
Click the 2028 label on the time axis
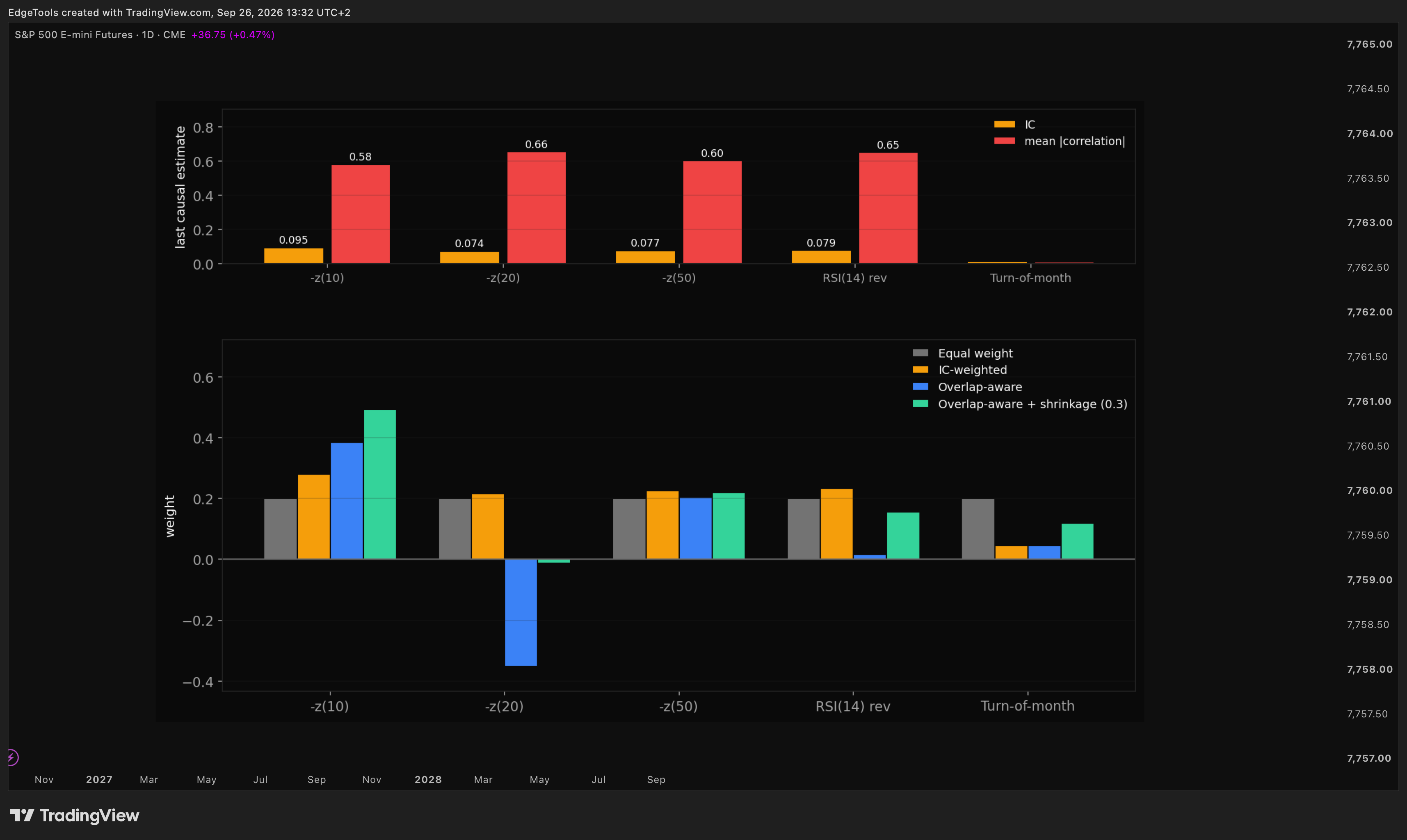pos(428,779)
